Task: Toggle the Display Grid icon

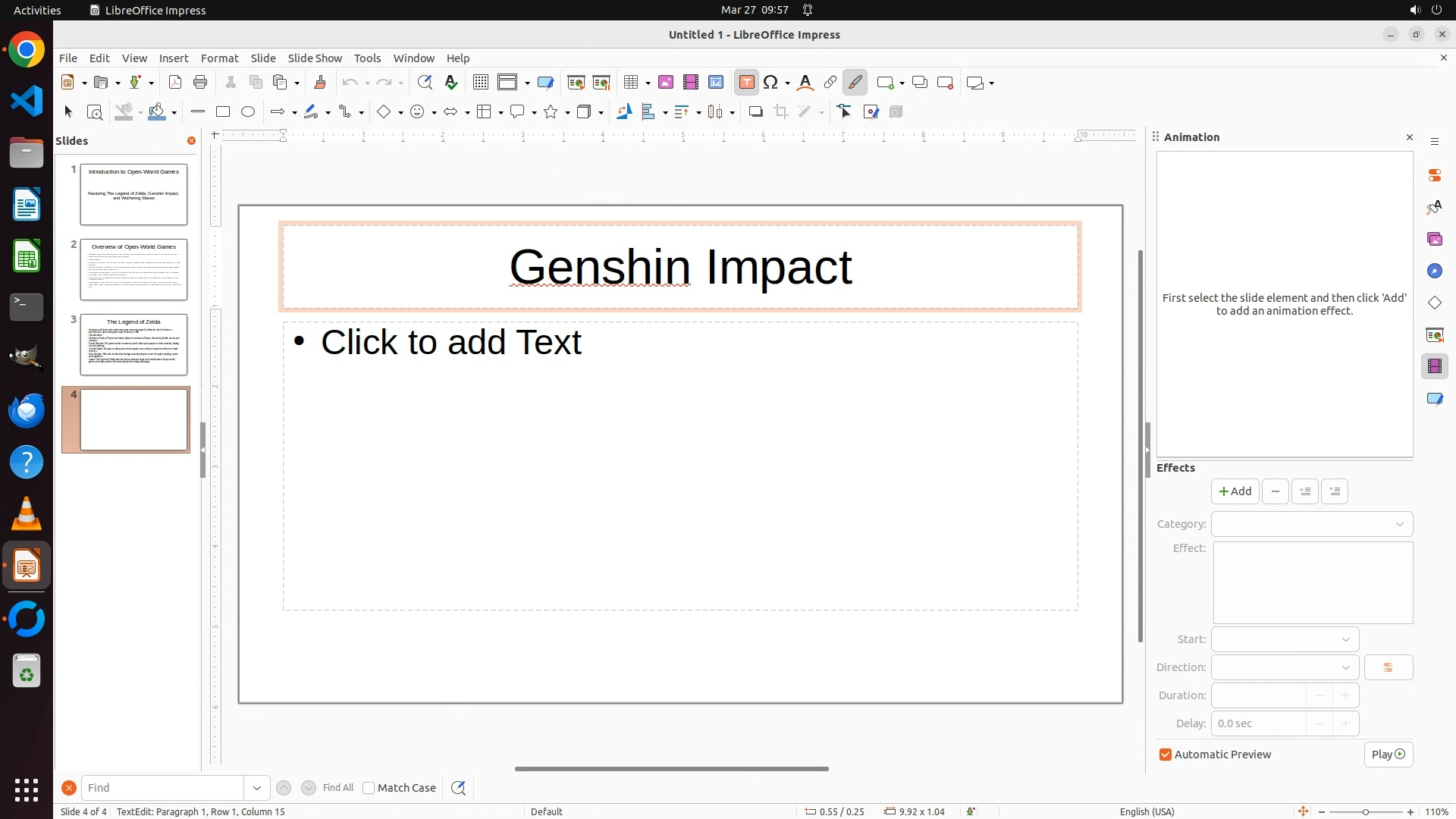Action: coord(480,83)
